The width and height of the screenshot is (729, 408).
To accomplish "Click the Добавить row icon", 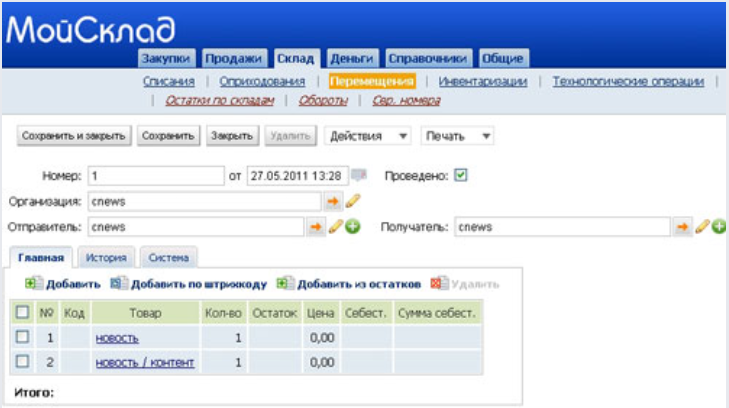I will click(x=33, y=283).
